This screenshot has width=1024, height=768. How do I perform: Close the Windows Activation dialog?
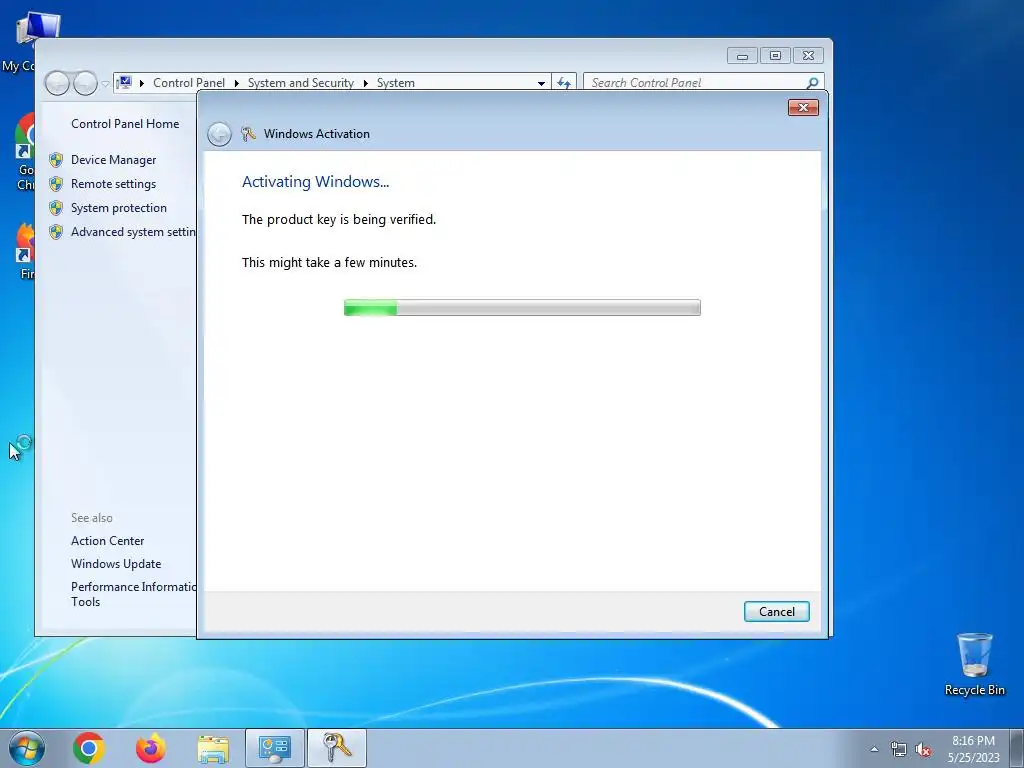[x=803, y=107]
